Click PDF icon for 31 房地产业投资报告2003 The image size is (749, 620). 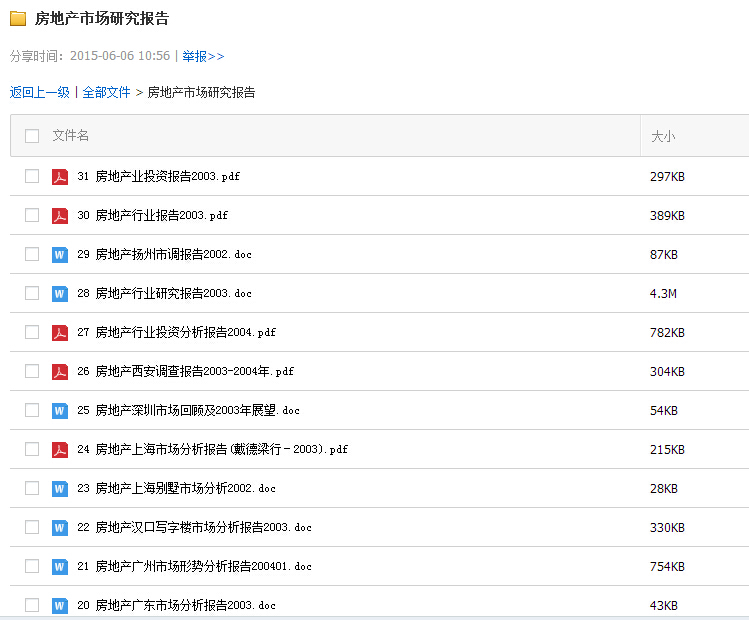(x=60, y=177)
